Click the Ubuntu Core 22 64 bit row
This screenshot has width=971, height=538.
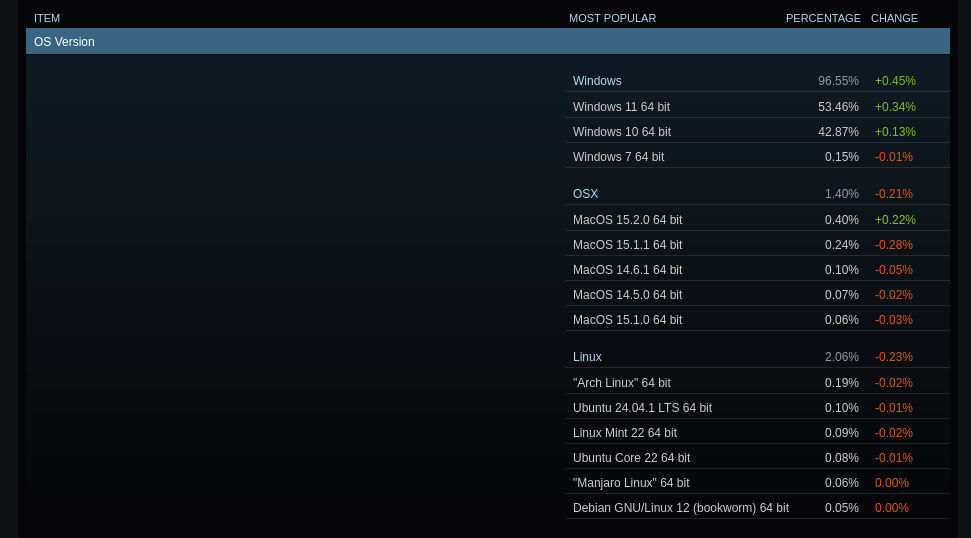(x=757, y=458)
